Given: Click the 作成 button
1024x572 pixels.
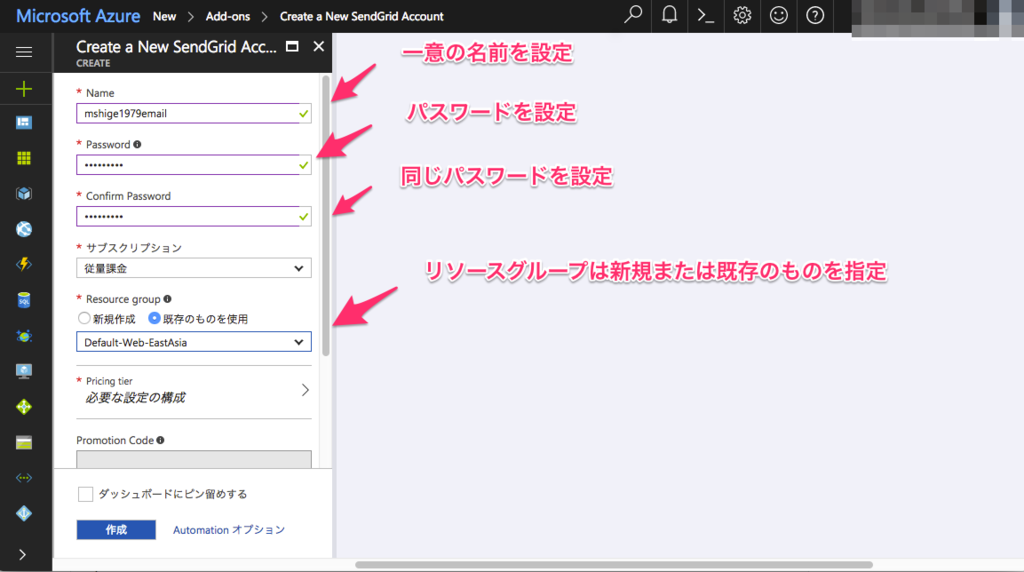Looking at the screenshot, I should coord(116,530).
